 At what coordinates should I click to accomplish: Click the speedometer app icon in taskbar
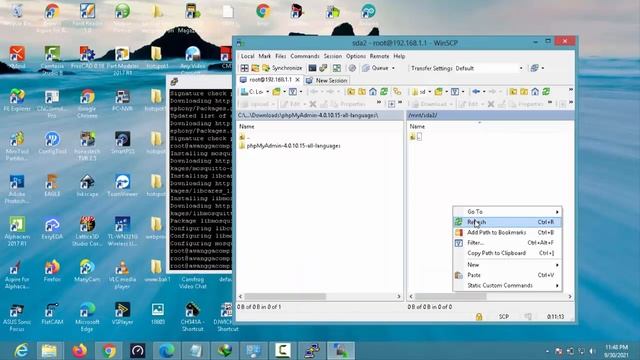coord(138,351)
